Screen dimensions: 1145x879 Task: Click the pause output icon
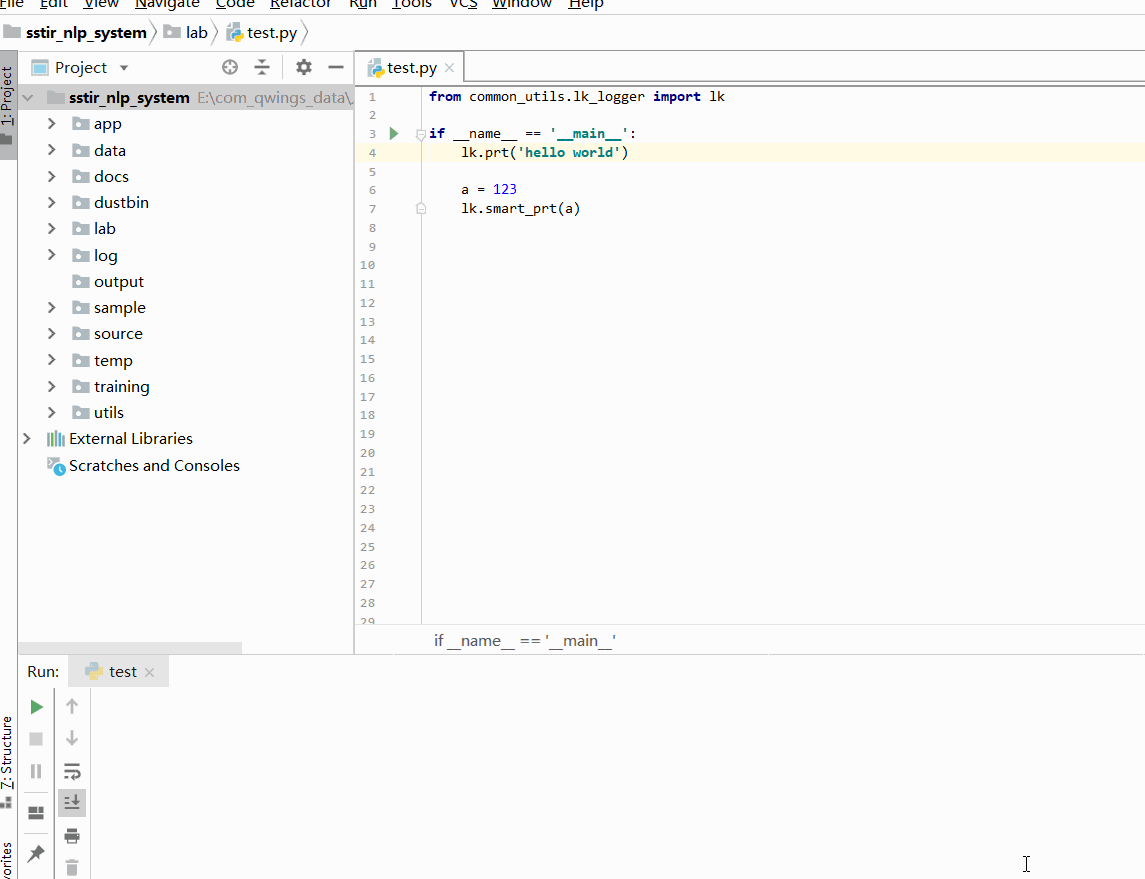[x=36, y=771]
